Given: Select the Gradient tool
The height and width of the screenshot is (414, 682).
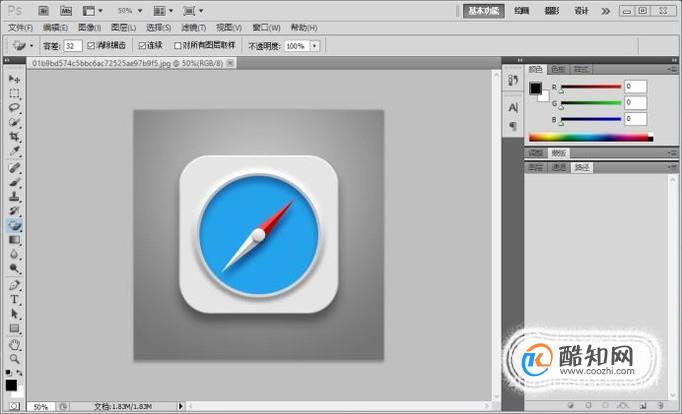Looking at the screenshot, I should pyautogui.click(x=14, y=240).
